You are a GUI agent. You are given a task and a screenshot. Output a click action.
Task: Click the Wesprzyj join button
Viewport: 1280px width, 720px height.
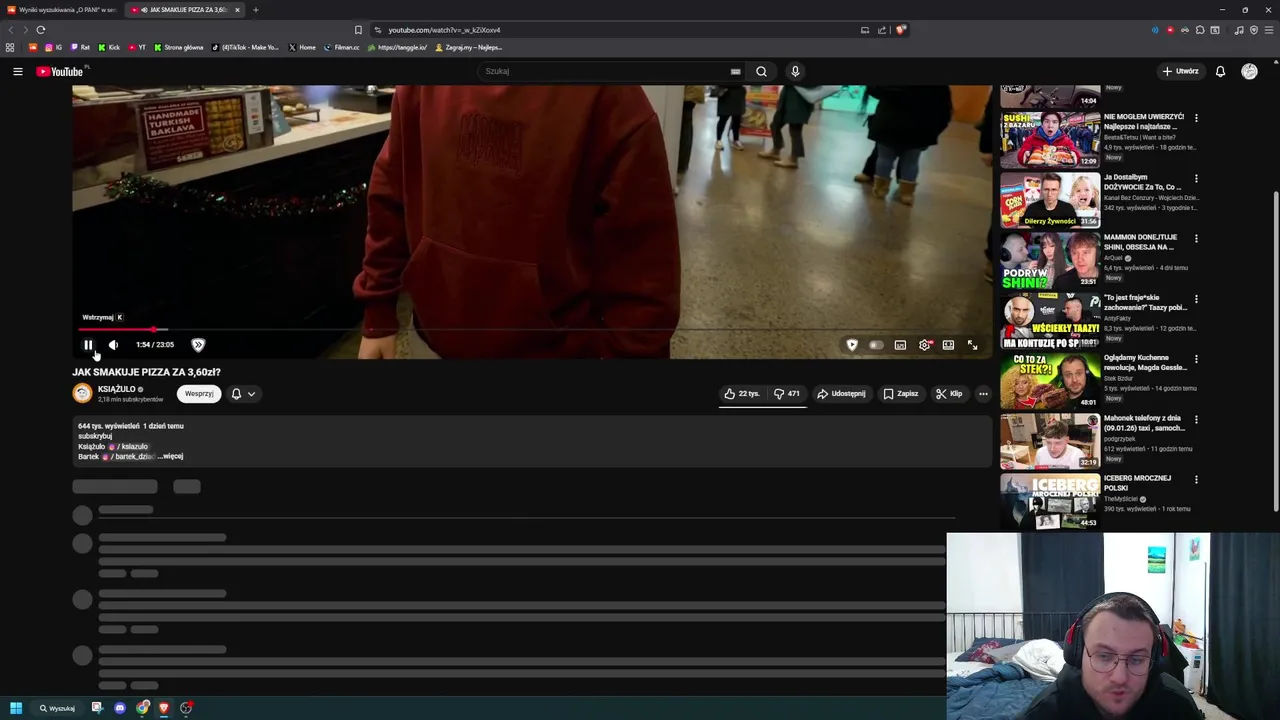click(x=199, y=394)
